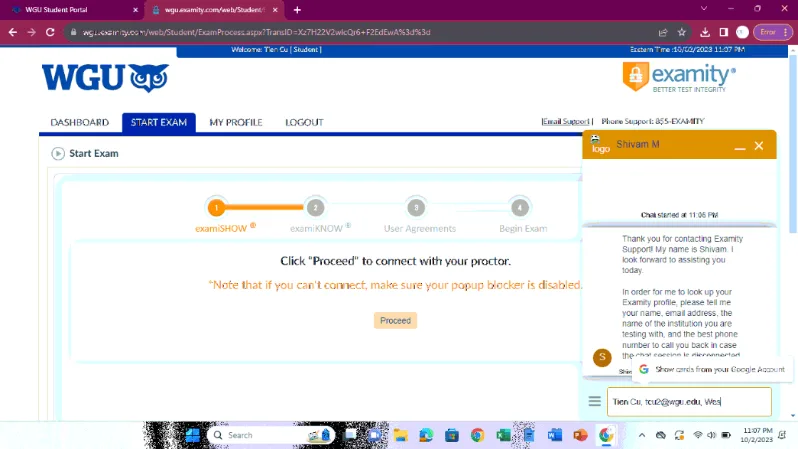This screenshot has height=449, width=798.
Task: Open the tab search dropdown arrow
Action: coord(704,9)
